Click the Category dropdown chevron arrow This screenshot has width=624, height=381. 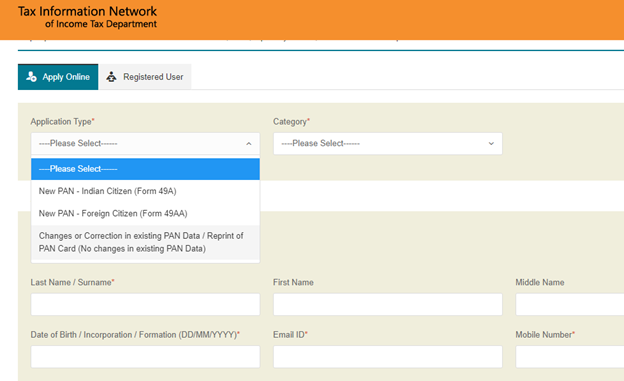coord(491,144)
